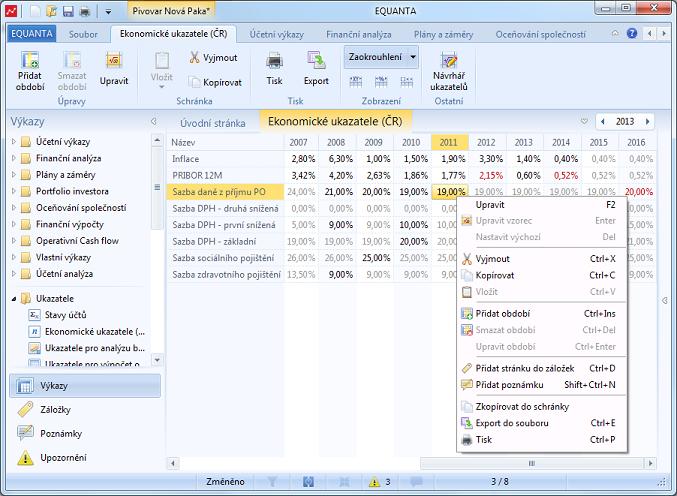Expand the Finanční analýza tree folder

(13, 158)
